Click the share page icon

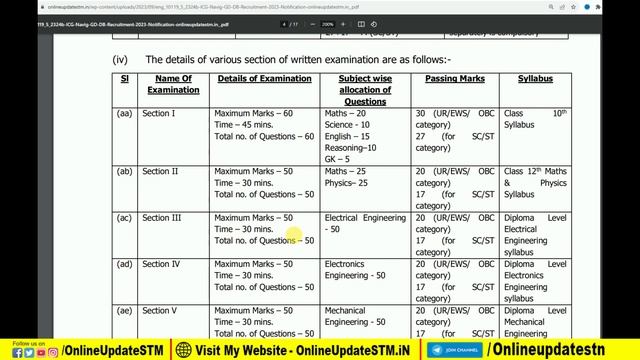pos(562,7)
